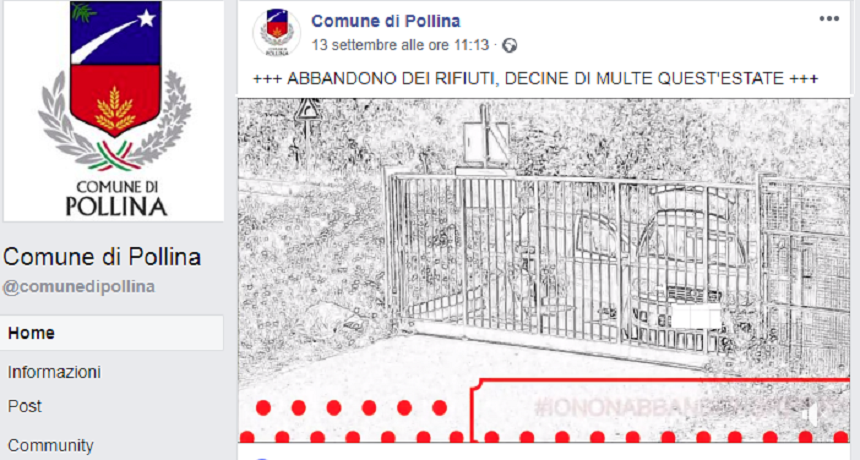
Task: Click the triangular road sign in the video
Action: pyautogui.click(x=307, y=110)
